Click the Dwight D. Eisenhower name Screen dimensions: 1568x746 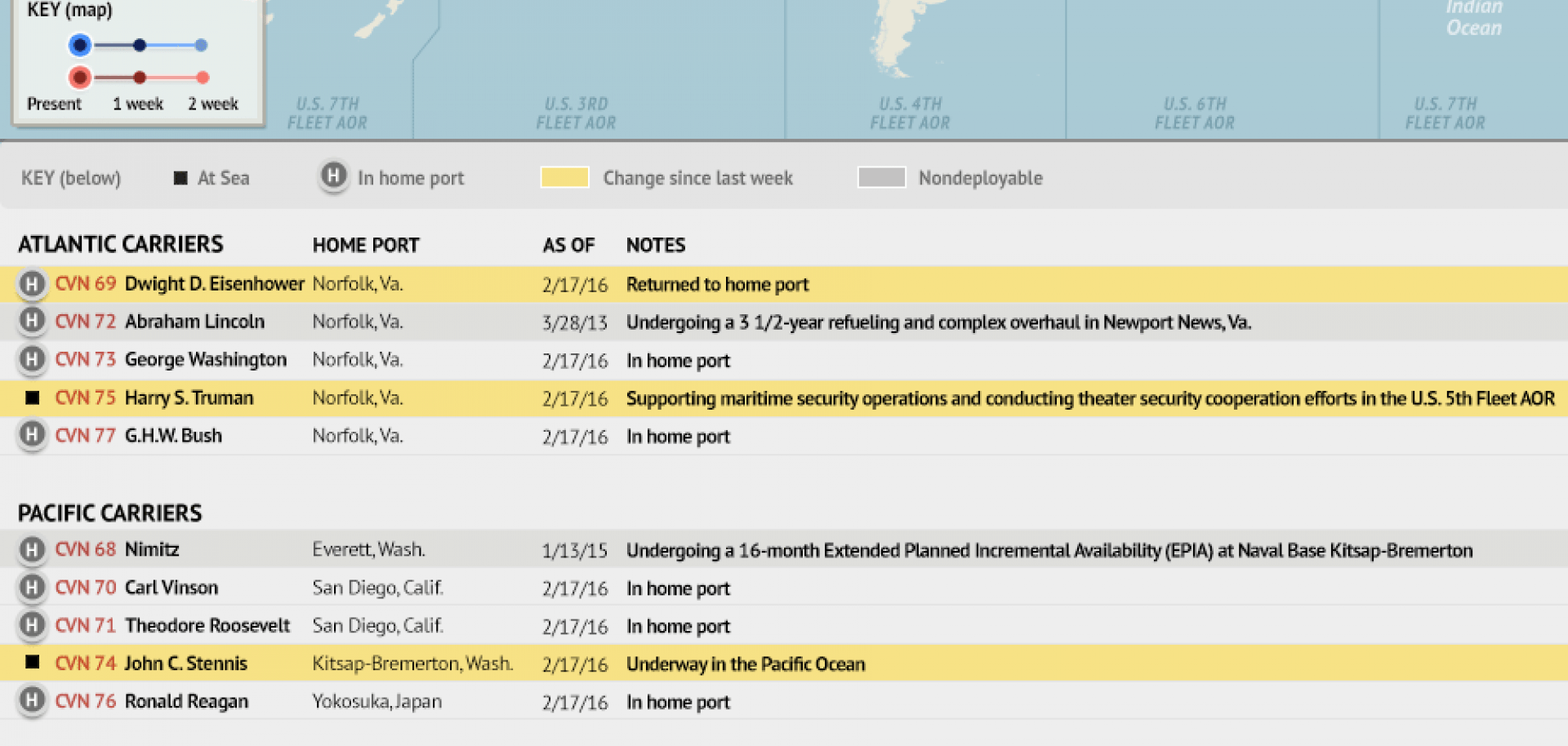(x=215, y=284)
